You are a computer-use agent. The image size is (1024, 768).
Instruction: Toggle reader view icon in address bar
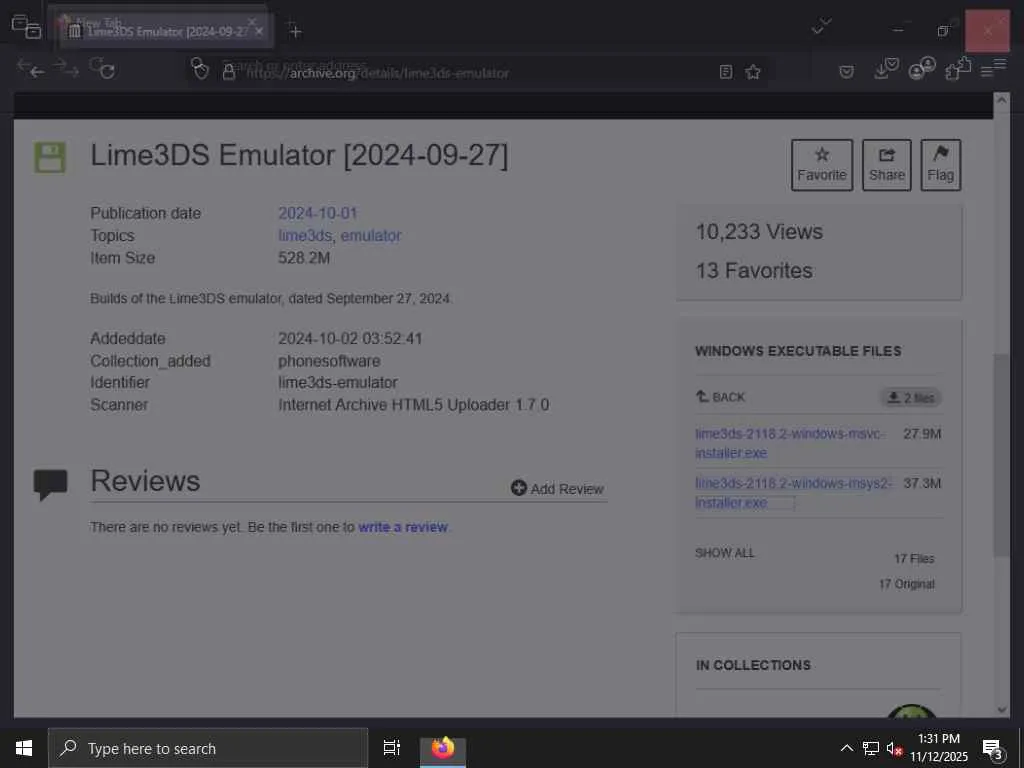726,72
